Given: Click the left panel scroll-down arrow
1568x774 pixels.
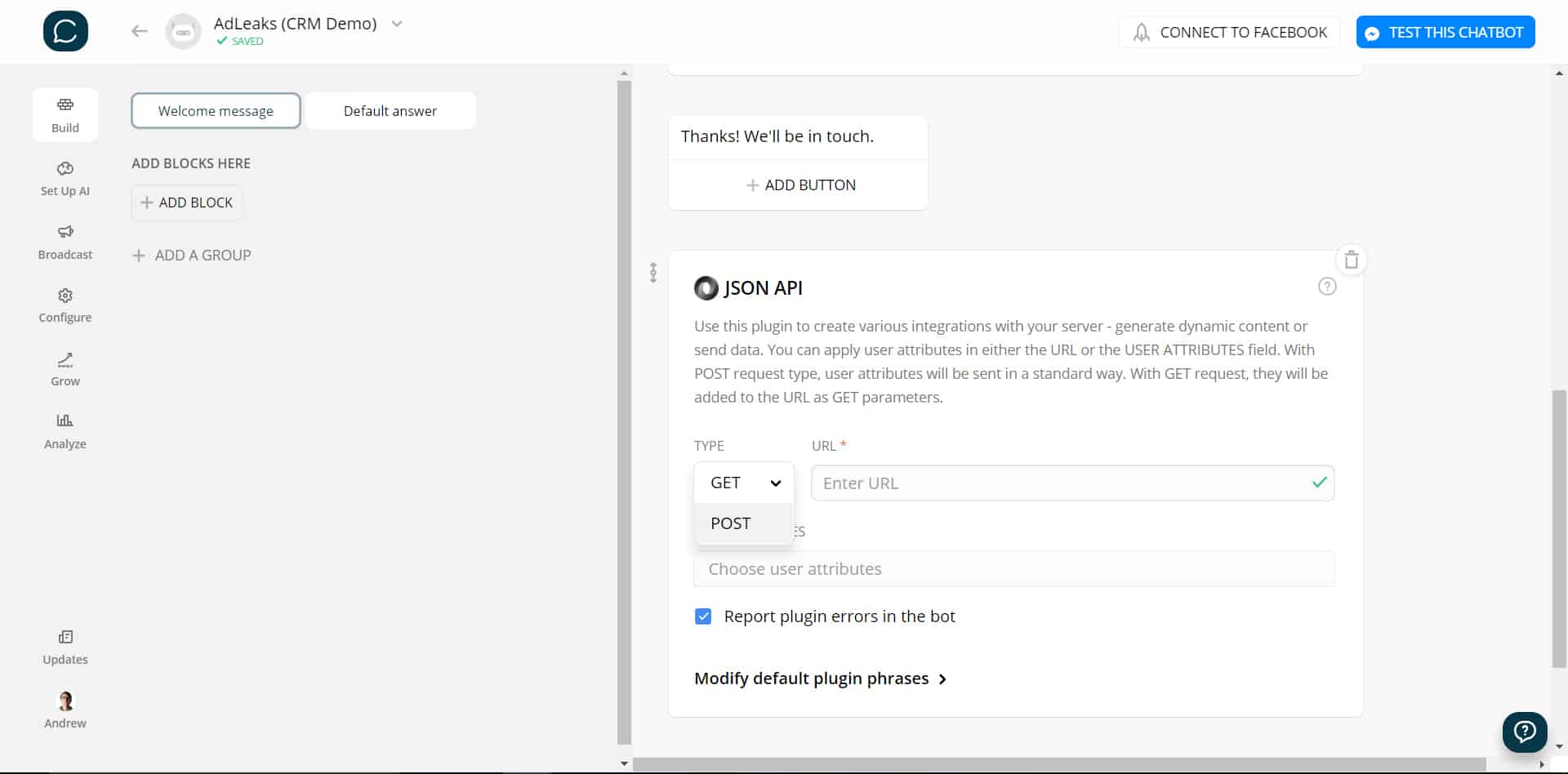Looking at the screenshot, I should tap(625, 764).
